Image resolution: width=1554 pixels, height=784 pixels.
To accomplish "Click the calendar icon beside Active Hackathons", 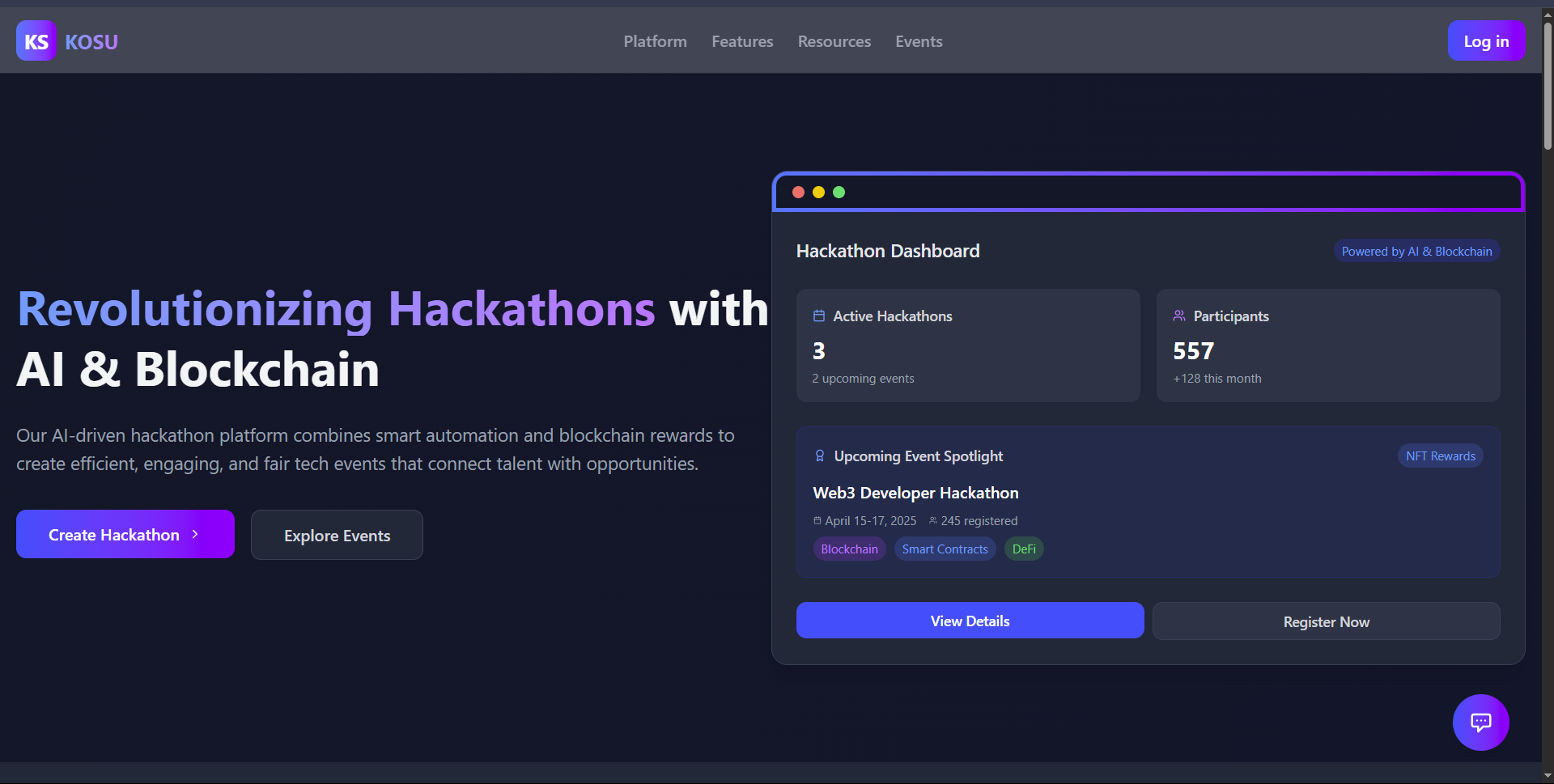I will 819,316.
